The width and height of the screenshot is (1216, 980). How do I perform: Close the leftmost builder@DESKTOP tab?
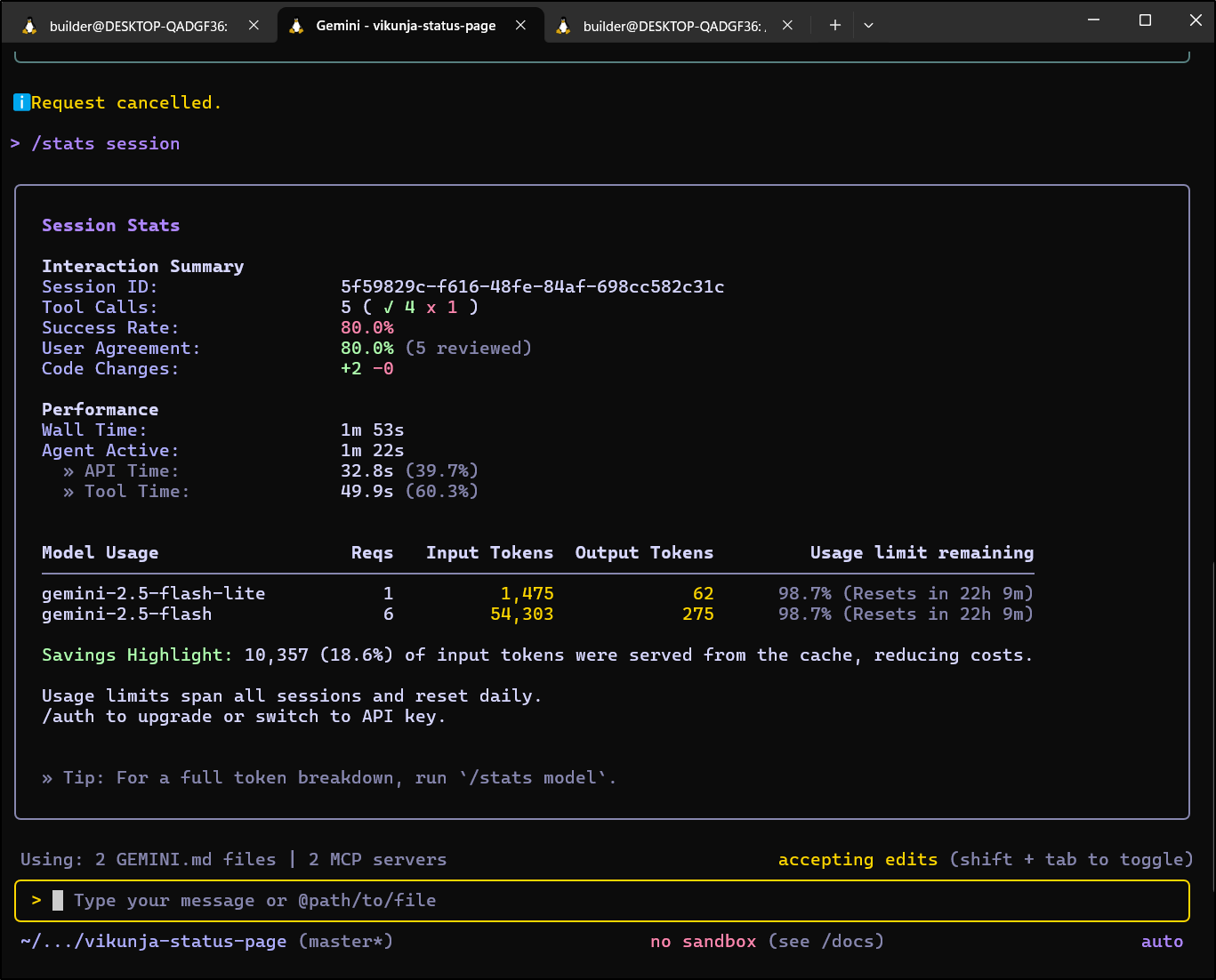click(254, 26)
